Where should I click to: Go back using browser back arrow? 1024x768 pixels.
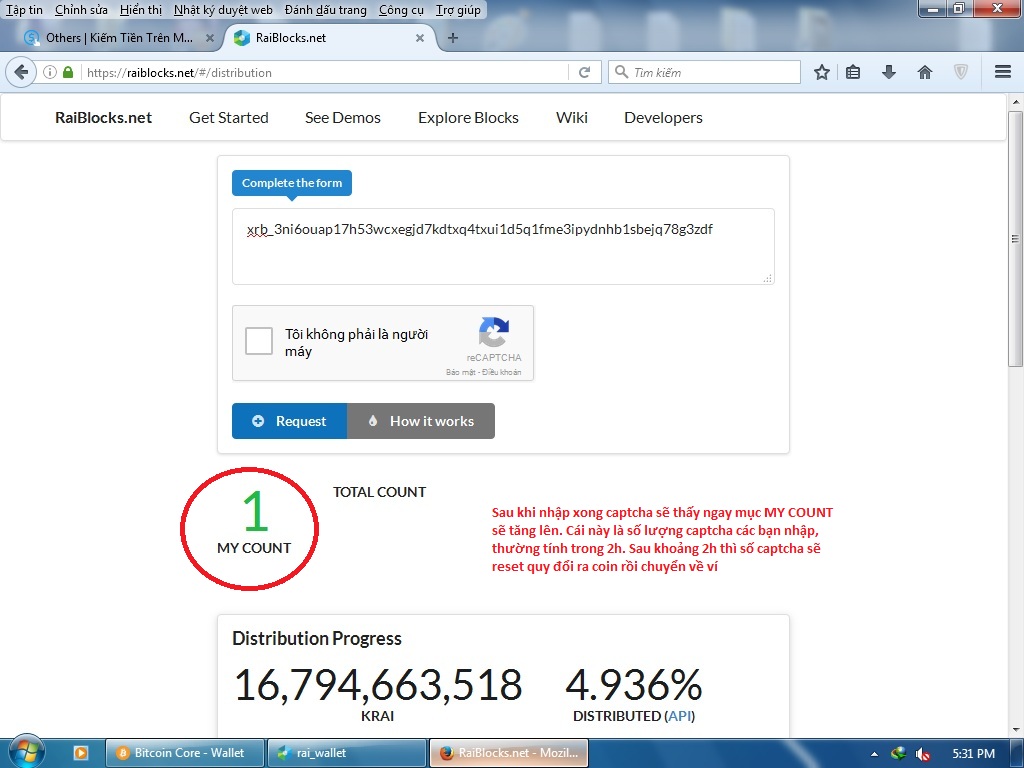click(22, 72)
